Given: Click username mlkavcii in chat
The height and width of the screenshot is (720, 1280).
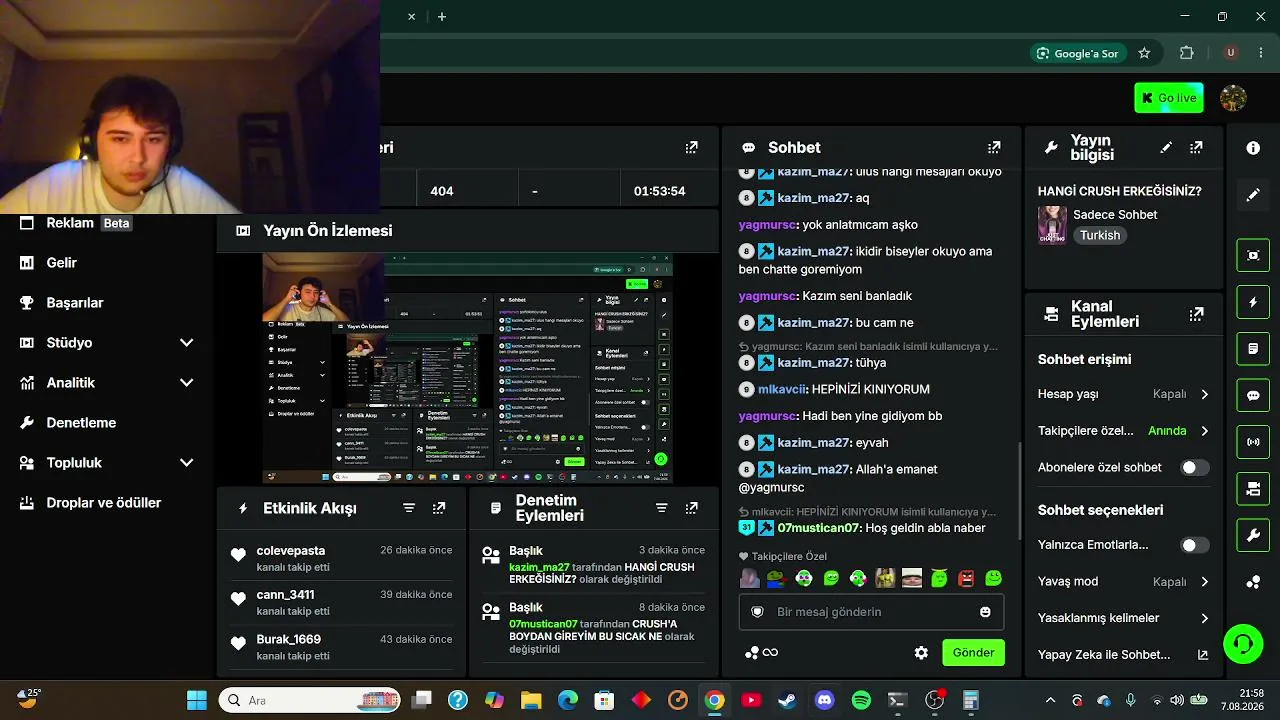Looking at the screenshot, I should 781,389.
